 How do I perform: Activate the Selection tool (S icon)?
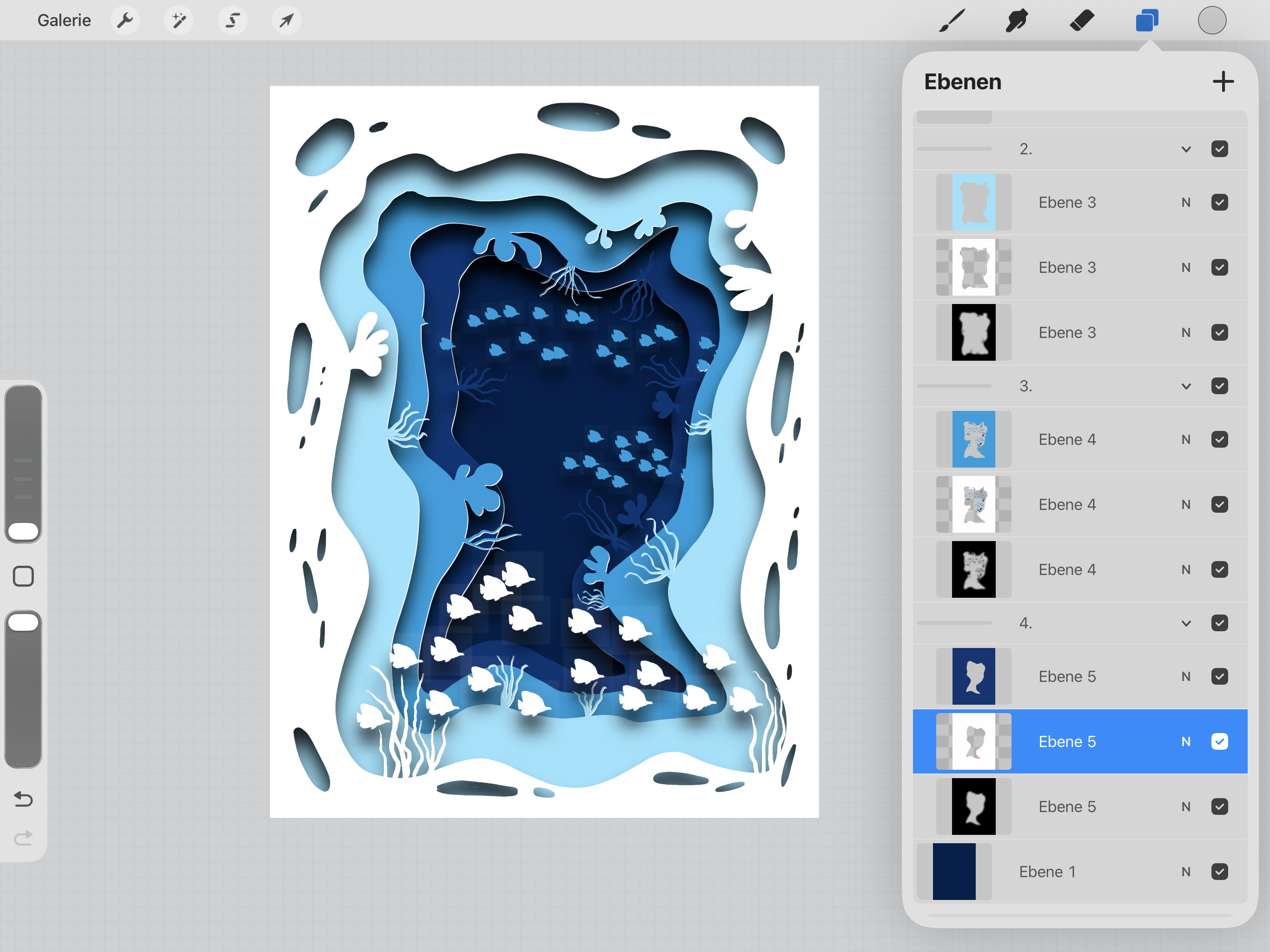click(x=232, y=20)
